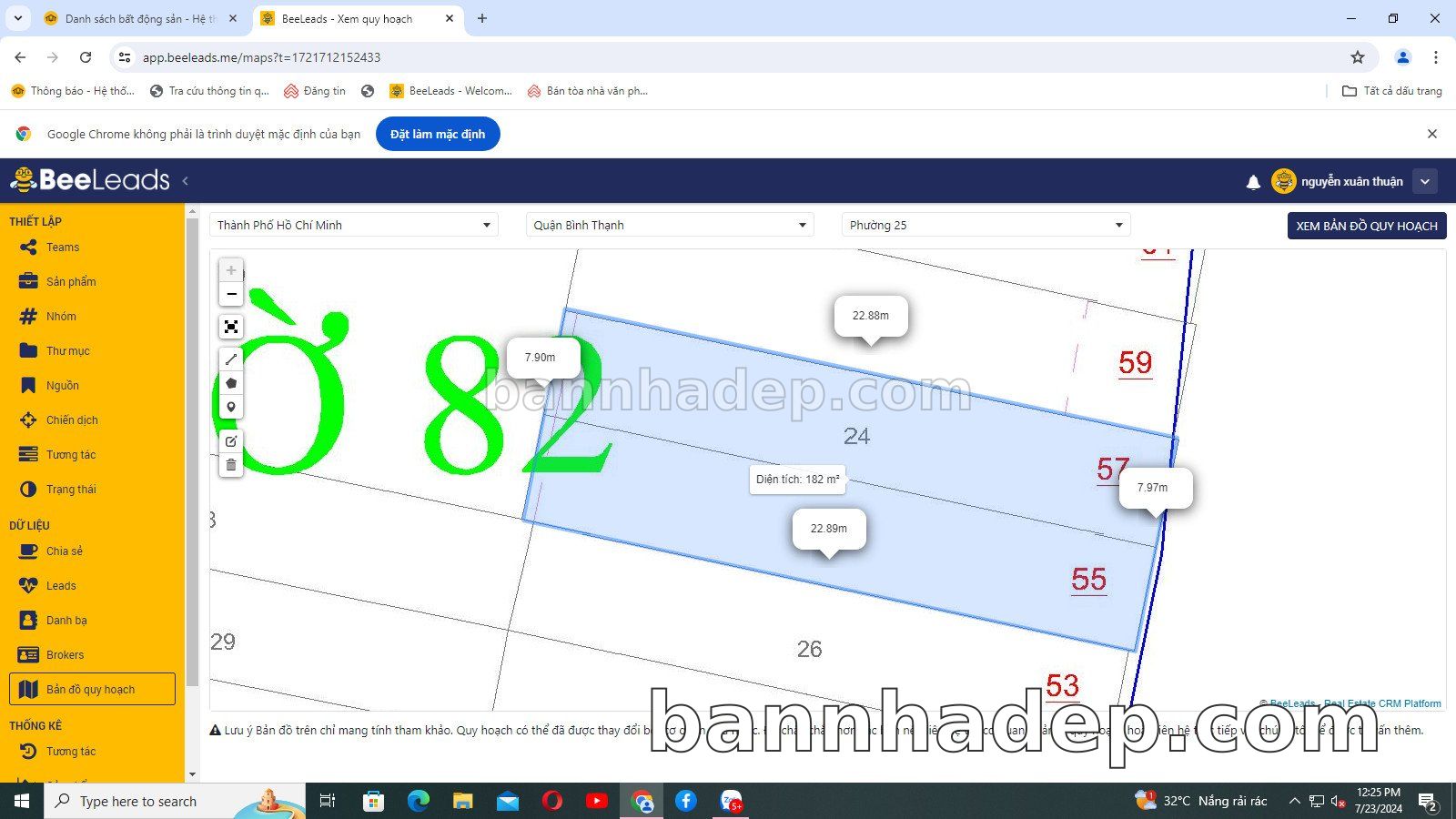Select the place marker tool
This screenshot has width=1456, height=819.
click(x=231, y=407)
